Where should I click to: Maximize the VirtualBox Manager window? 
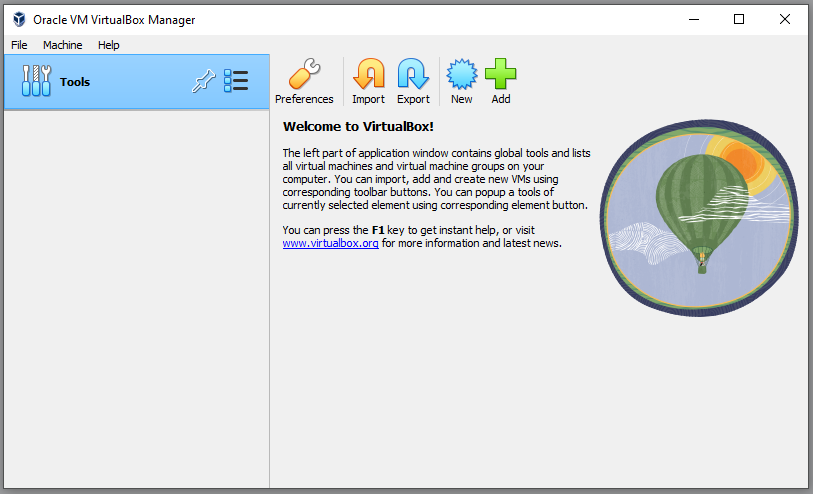pyautogui.click(x=739, y=19)
